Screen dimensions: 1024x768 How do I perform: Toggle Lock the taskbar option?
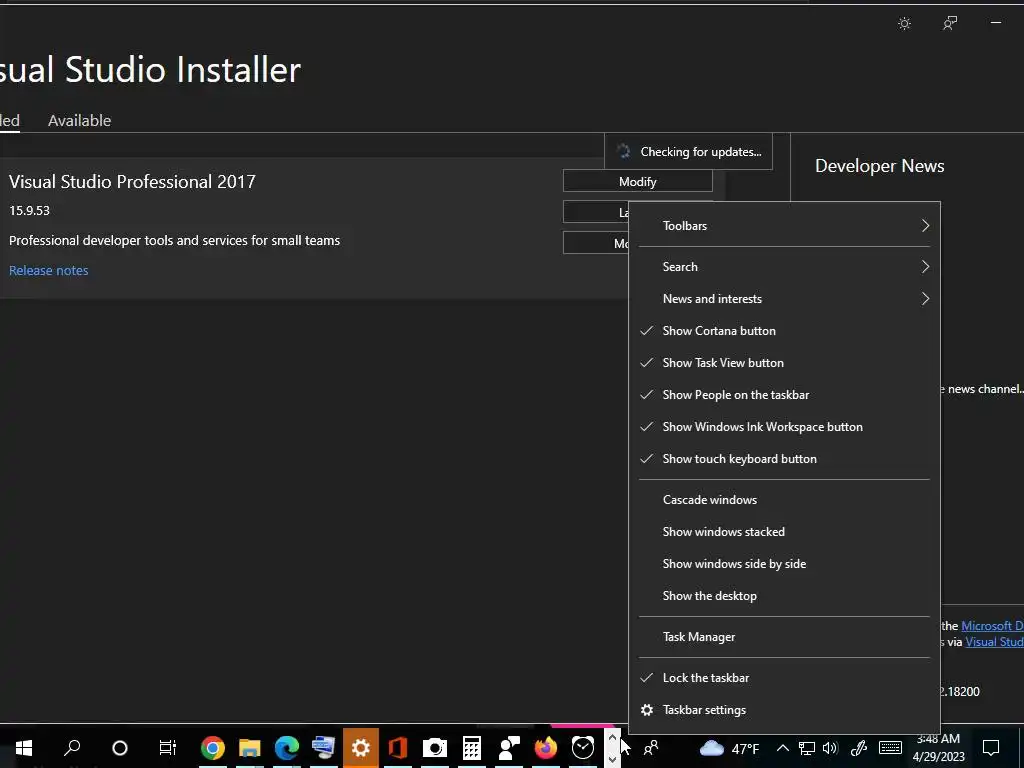[784, 677]
